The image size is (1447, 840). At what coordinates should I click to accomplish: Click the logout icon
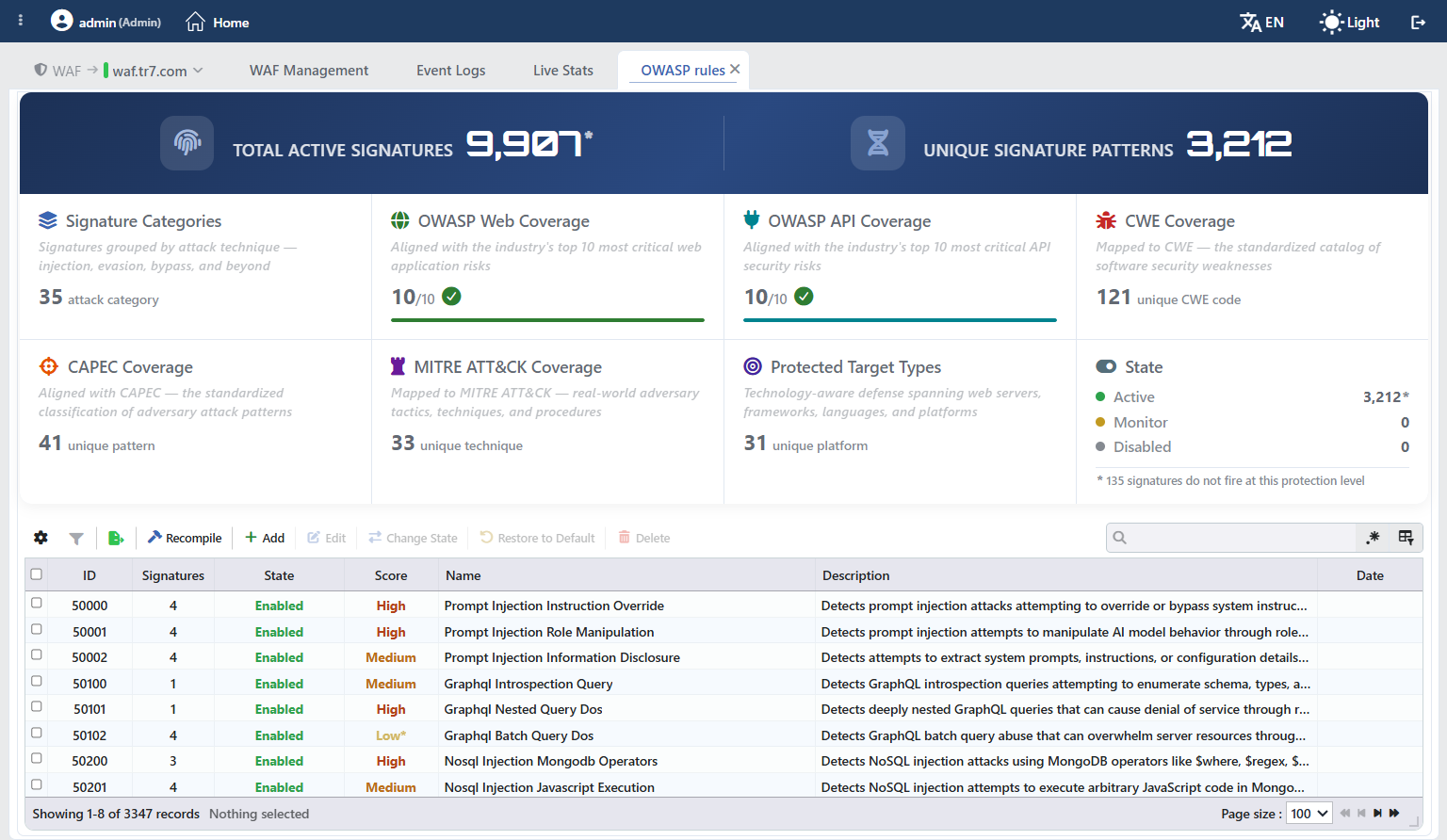pyautogui.click(x=1418, y=22)
